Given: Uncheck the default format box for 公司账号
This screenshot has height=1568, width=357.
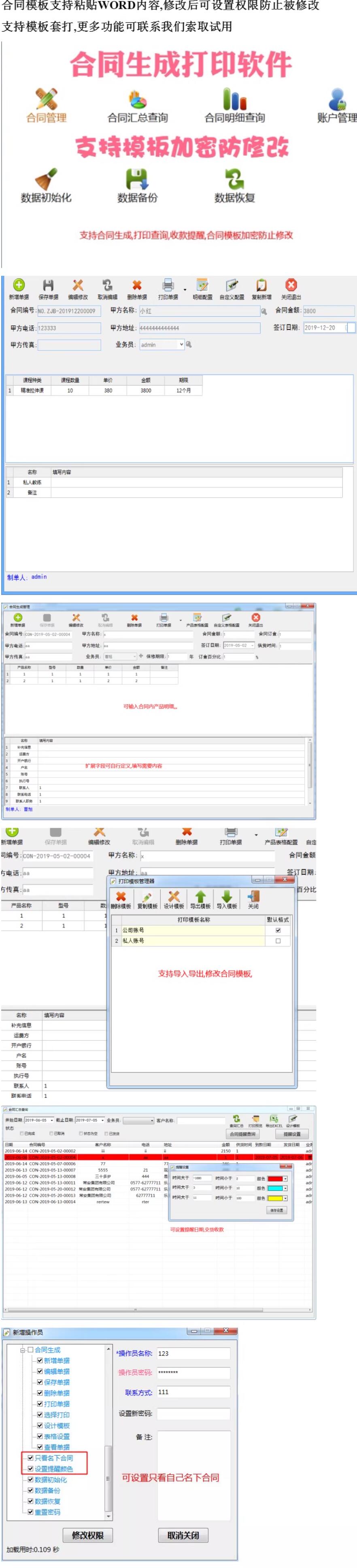Looking at the screenshot, I should pyautogui.click(x=278, y=930).
